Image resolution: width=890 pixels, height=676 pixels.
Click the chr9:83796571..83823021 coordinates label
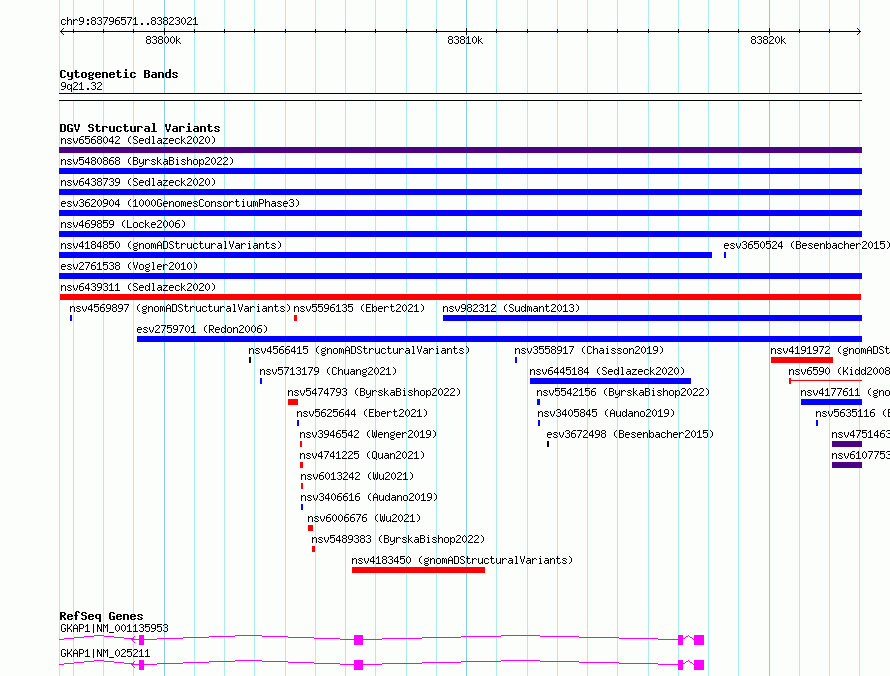click(129, 22)
